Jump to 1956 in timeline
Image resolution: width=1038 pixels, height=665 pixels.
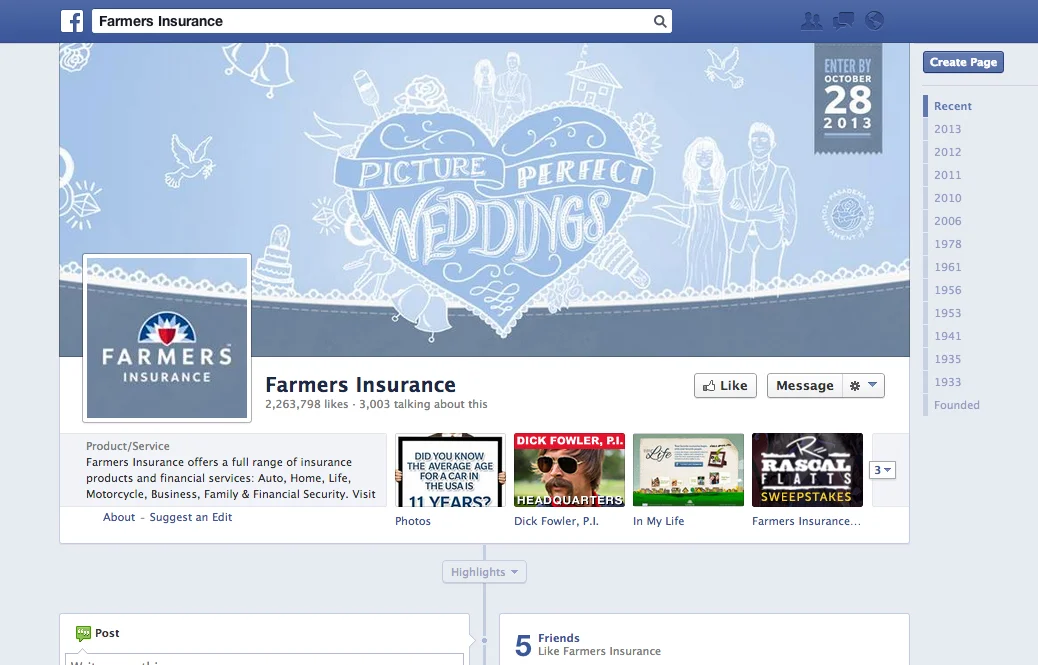947,290
